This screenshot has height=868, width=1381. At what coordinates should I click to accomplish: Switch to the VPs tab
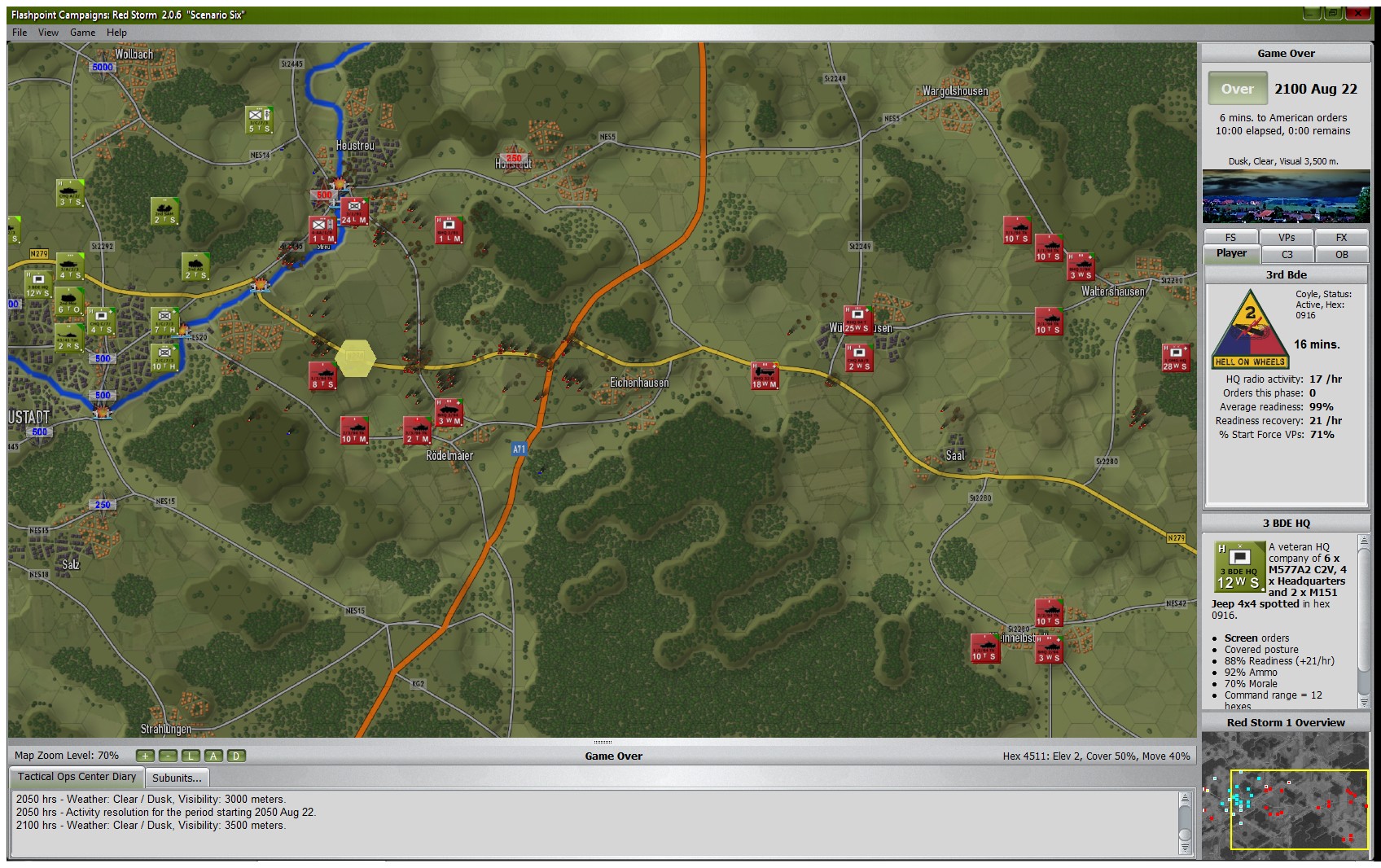pos(1286,238)
